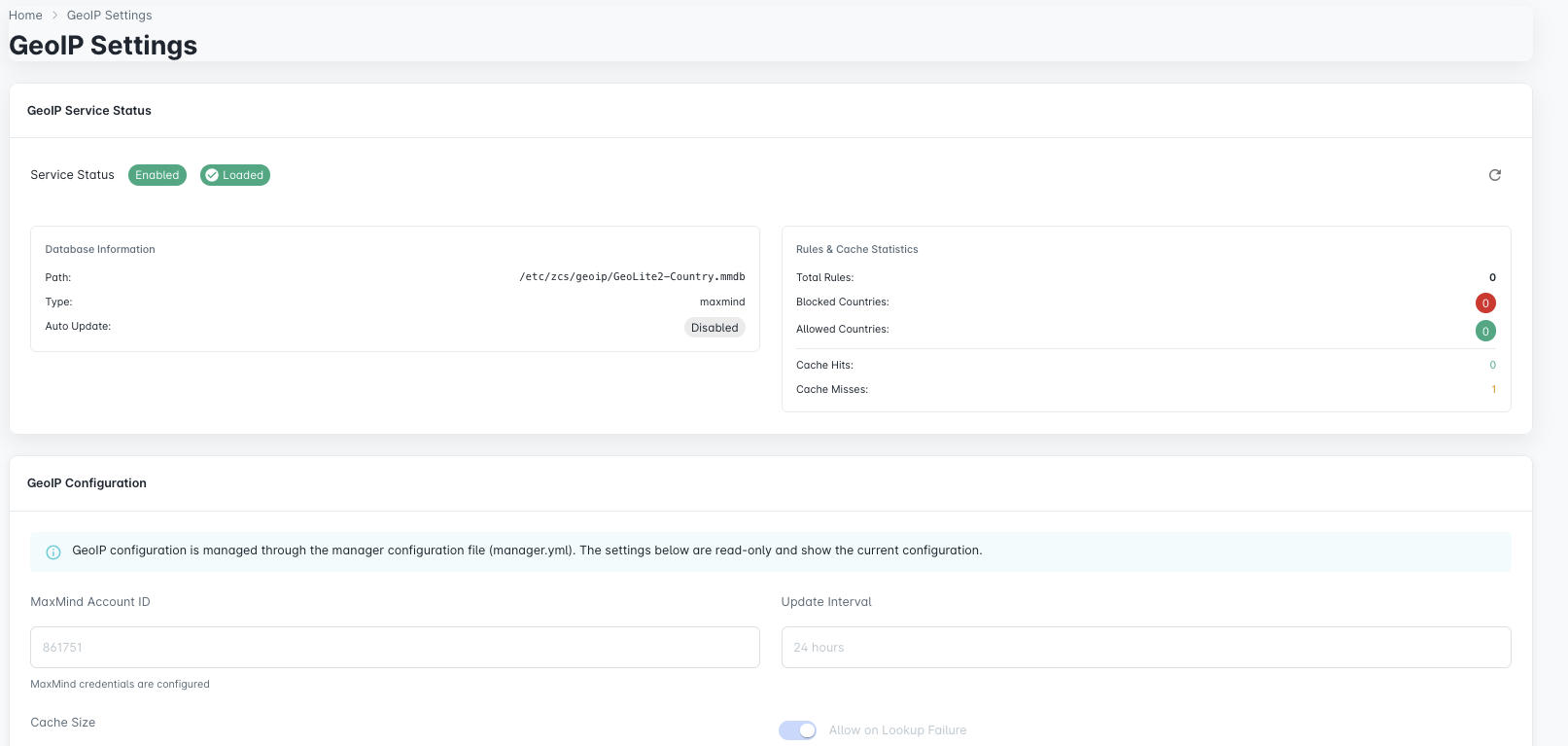
Task: Click the breadcrumb chevron separator
Action: tap(54, 16)
